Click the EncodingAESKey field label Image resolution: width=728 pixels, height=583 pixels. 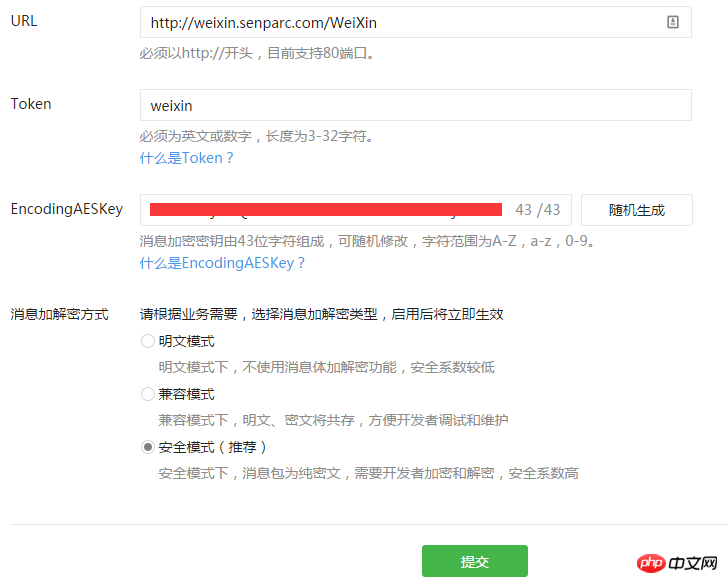pyautogui.click(x=67, y=209)
